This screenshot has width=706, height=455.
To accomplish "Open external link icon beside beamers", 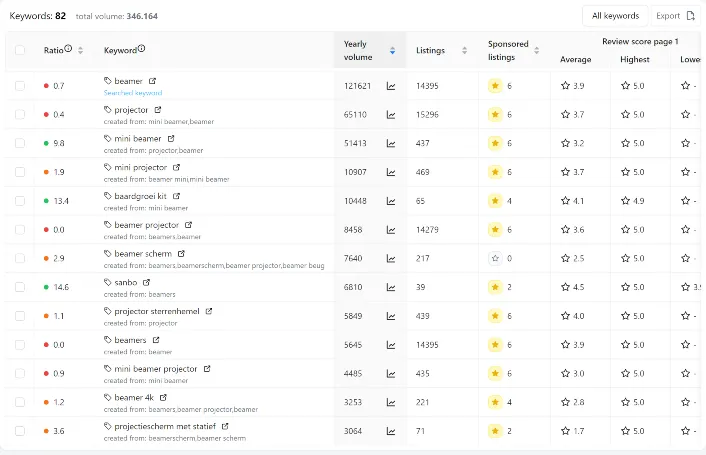I will coord(156,340).
